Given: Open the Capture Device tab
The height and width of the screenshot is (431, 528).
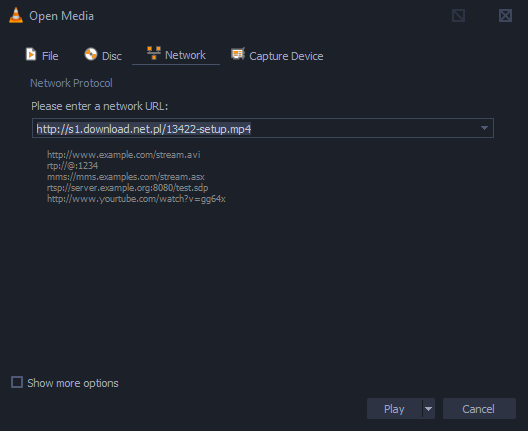Looking at the screenshot, I should [277, 56].
